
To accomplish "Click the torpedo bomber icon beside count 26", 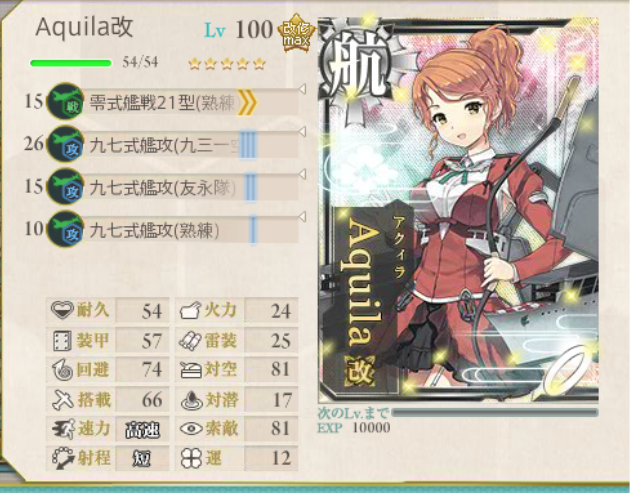I will 66,144.
